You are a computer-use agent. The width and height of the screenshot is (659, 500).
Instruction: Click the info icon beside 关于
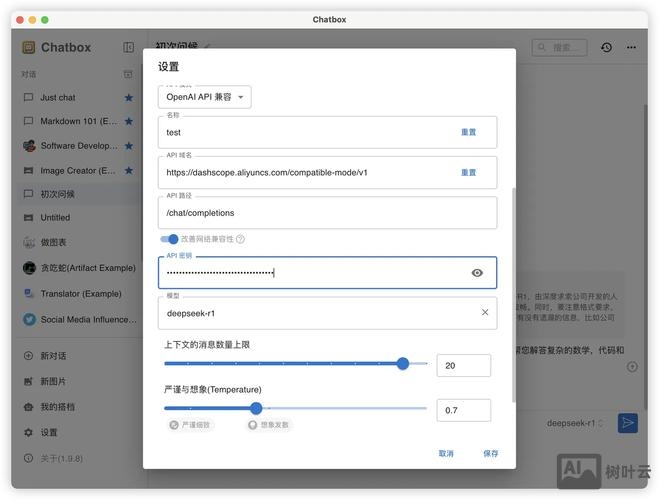(x=28, y=458)
